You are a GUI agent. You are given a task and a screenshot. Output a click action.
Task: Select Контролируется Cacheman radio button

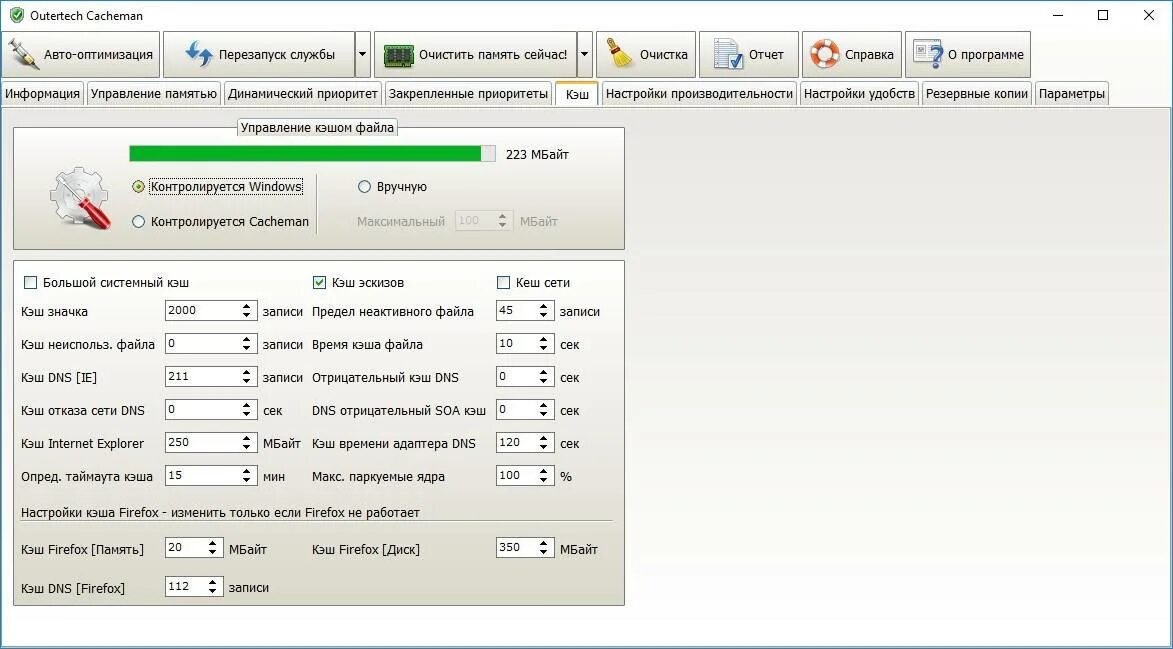click(x=138, y=221)
